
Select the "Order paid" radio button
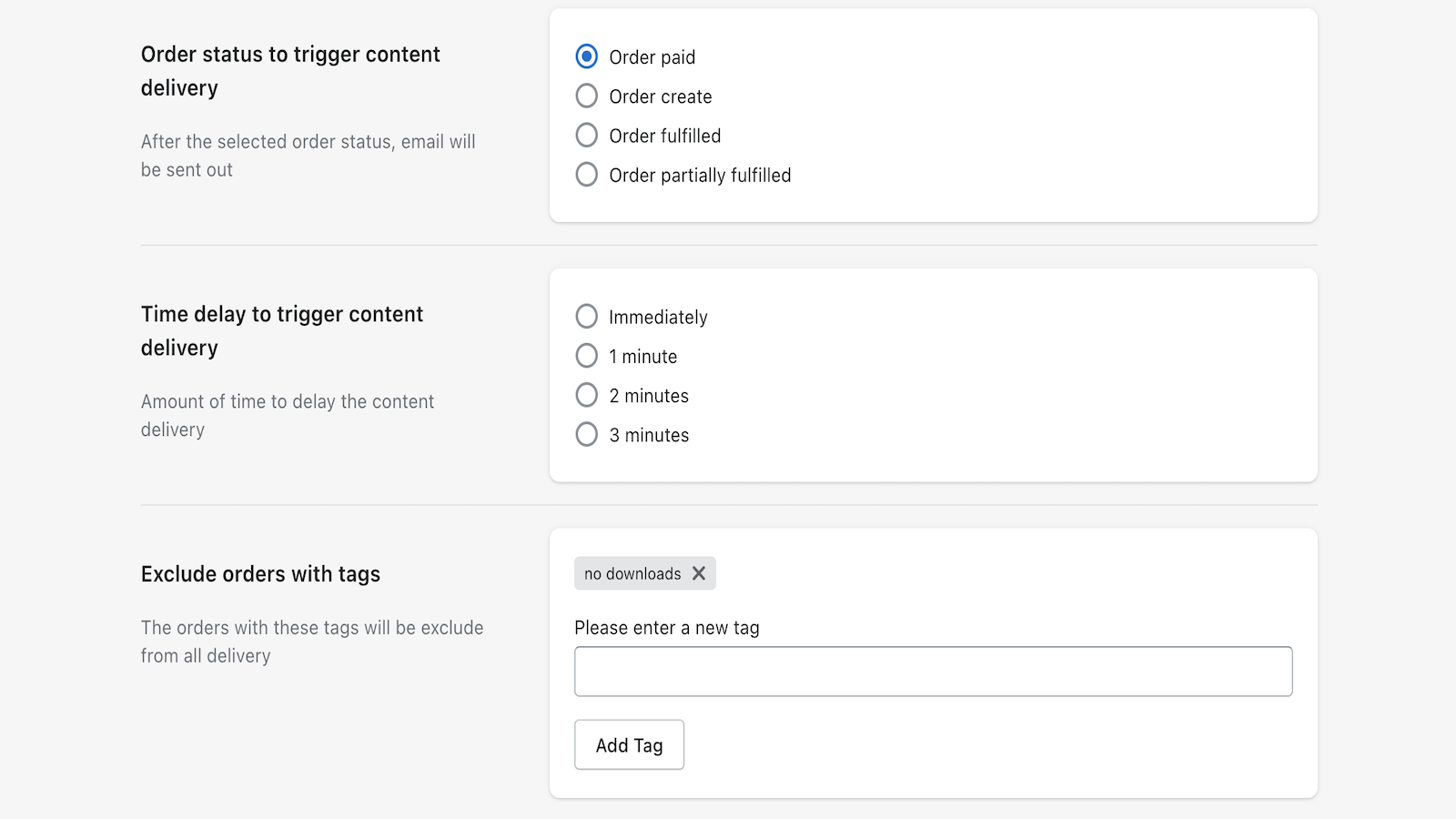pos(586,56)
